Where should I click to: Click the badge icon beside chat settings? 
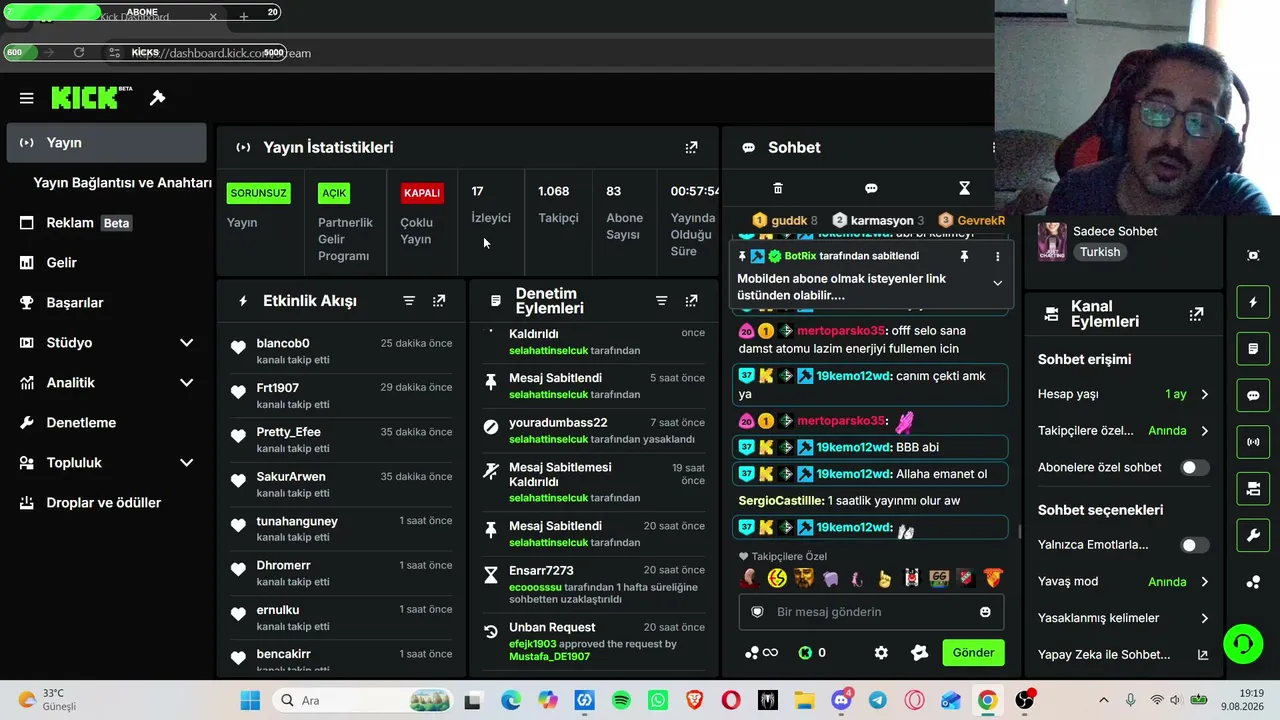[919, 653]
